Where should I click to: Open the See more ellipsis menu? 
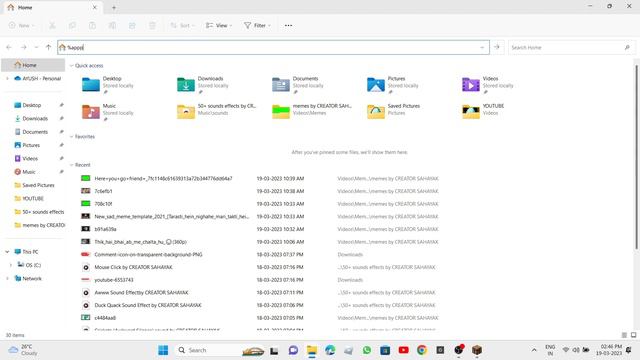pos(289,25)
